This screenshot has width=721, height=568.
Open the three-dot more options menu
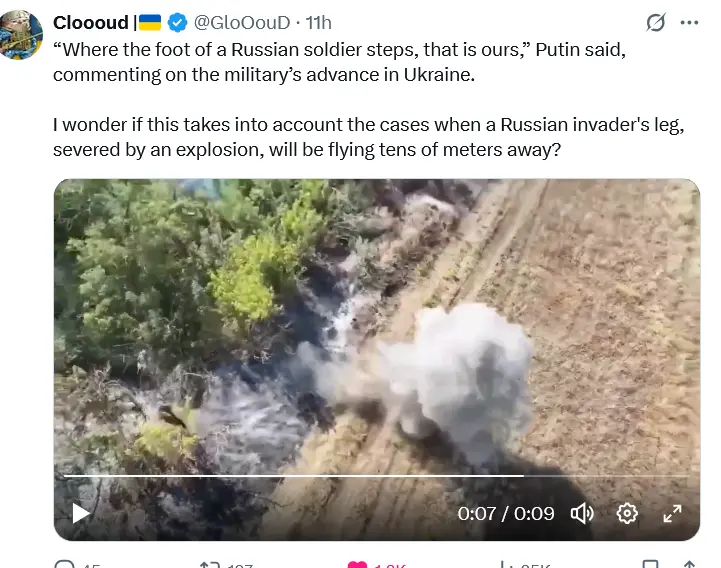[x=689, y=23]
